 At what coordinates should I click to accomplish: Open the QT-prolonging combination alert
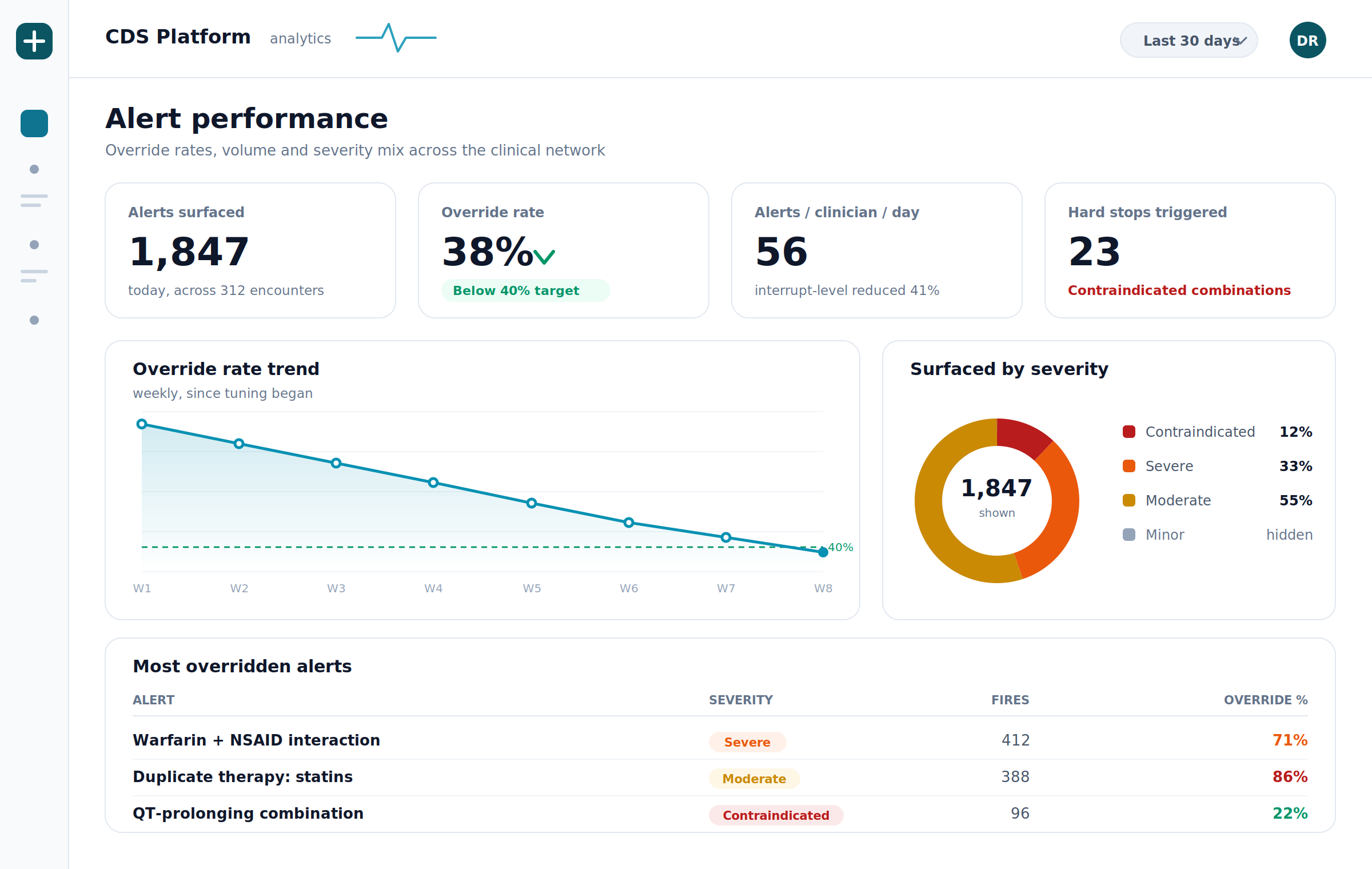click(x=248, y=814)
